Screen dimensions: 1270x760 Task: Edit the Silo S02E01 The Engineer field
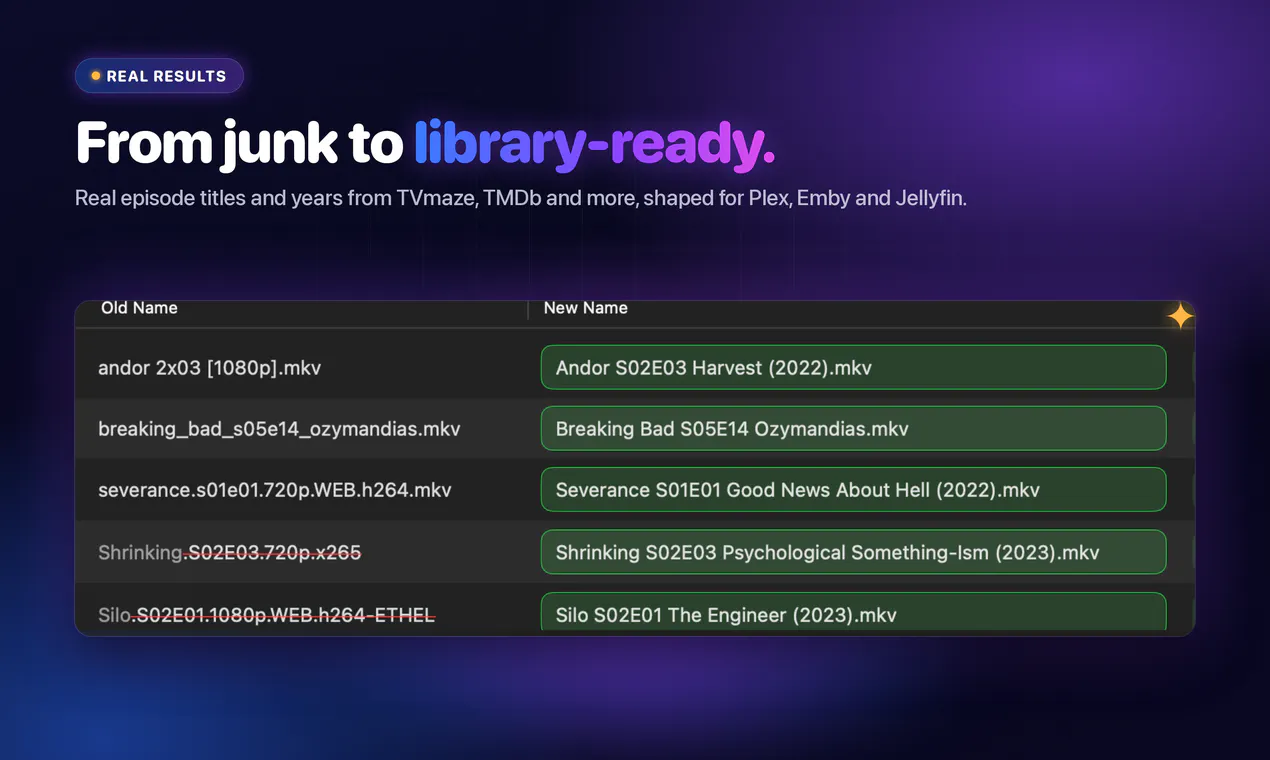(x=853, y=612)
